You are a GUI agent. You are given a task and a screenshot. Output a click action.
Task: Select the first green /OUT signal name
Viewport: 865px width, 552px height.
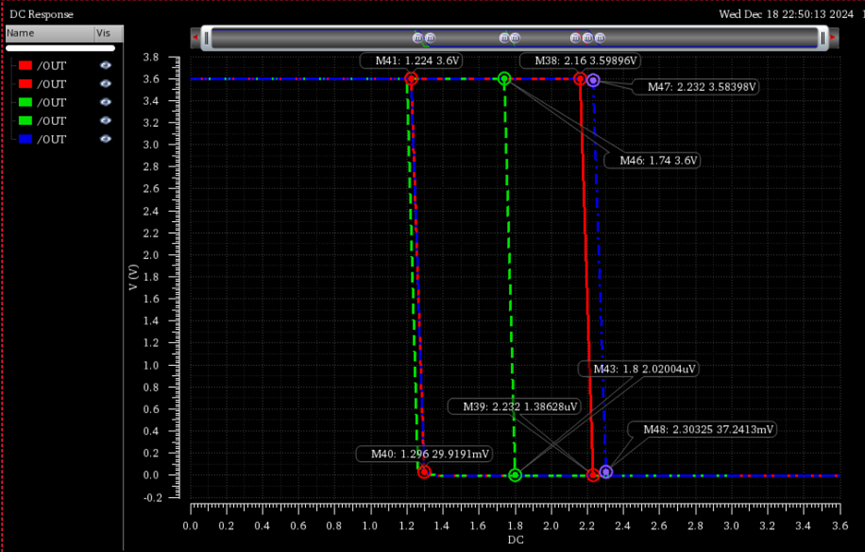51,103
